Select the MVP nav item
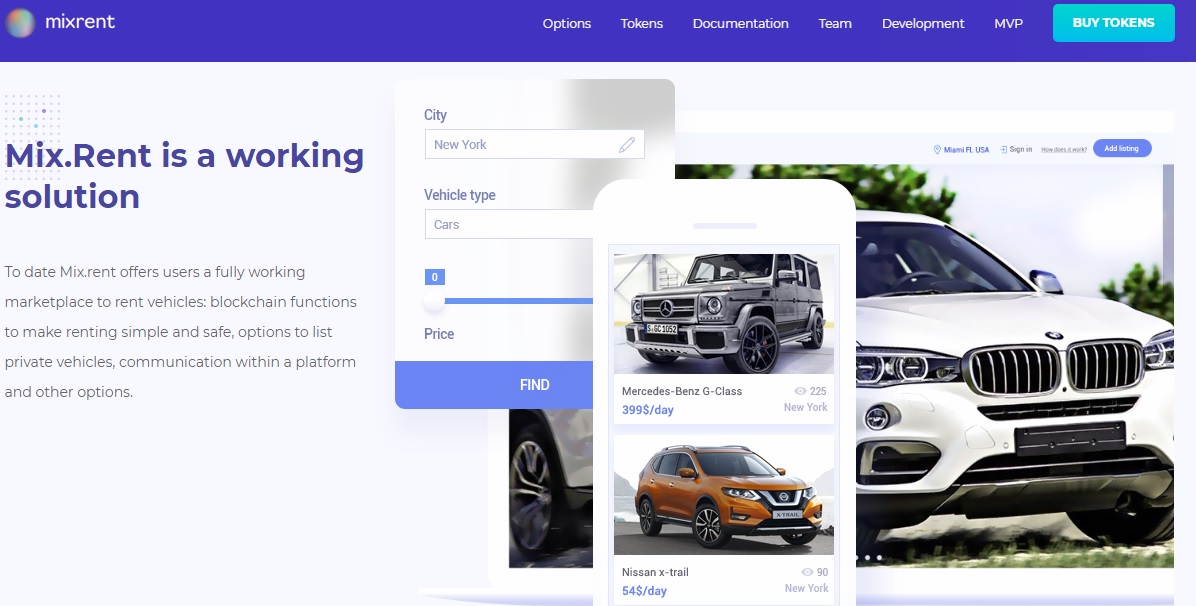The width and height of the screenshot is (1196, 606). point(1008,24)
